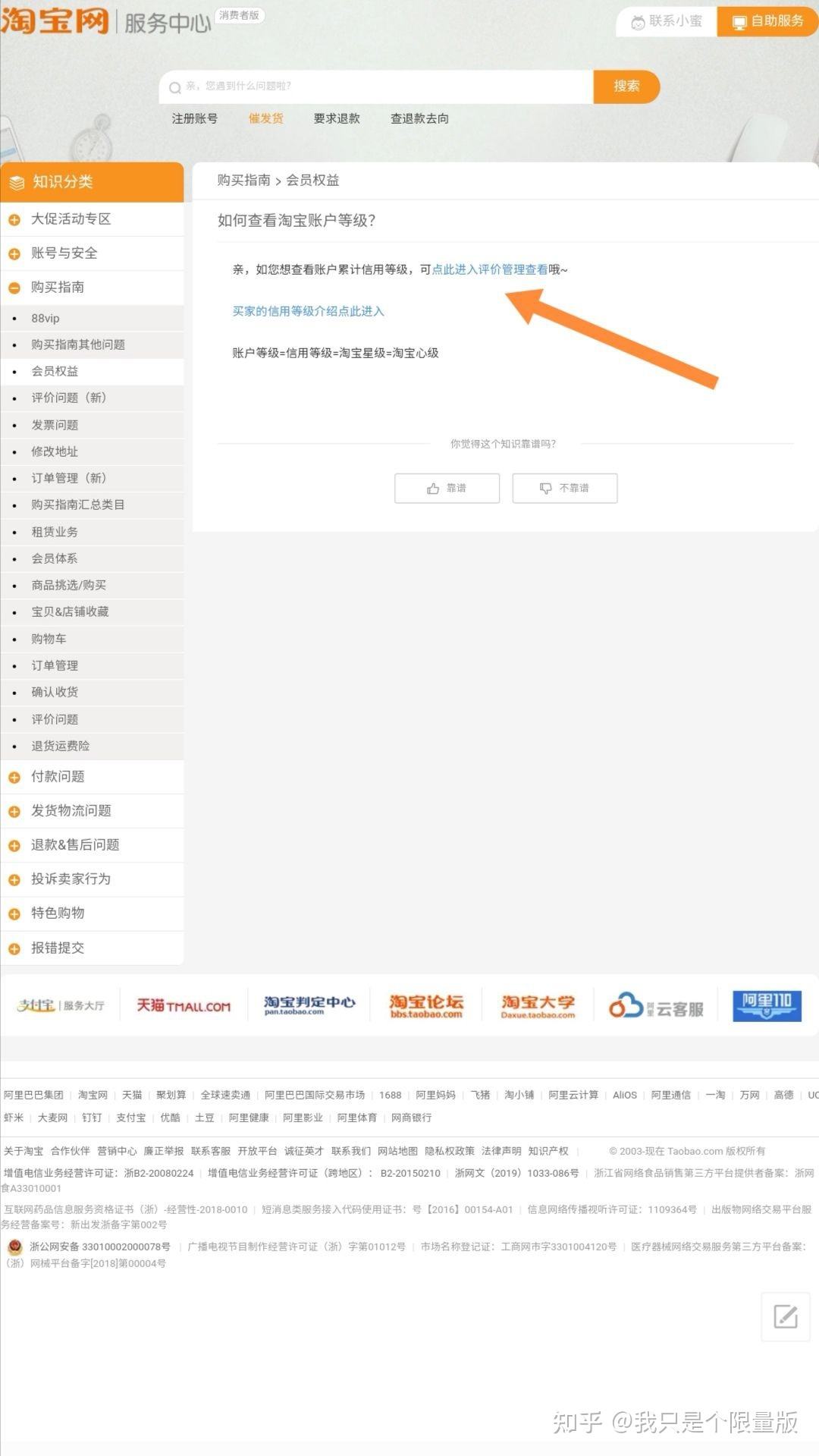The width and height of the screenshot is (819, 1456).
Task: Select 购物车 in the sidebar
Action: [92, 639]
